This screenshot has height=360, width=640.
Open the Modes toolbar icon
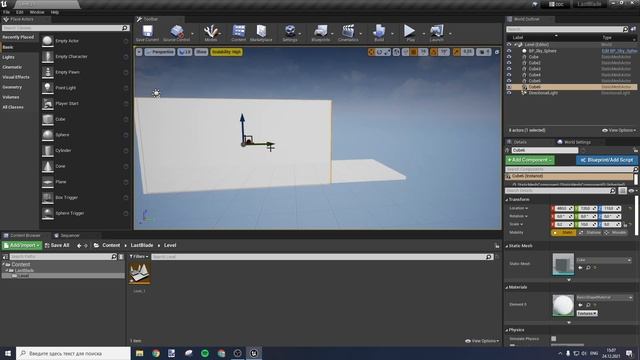coord(211,33)
